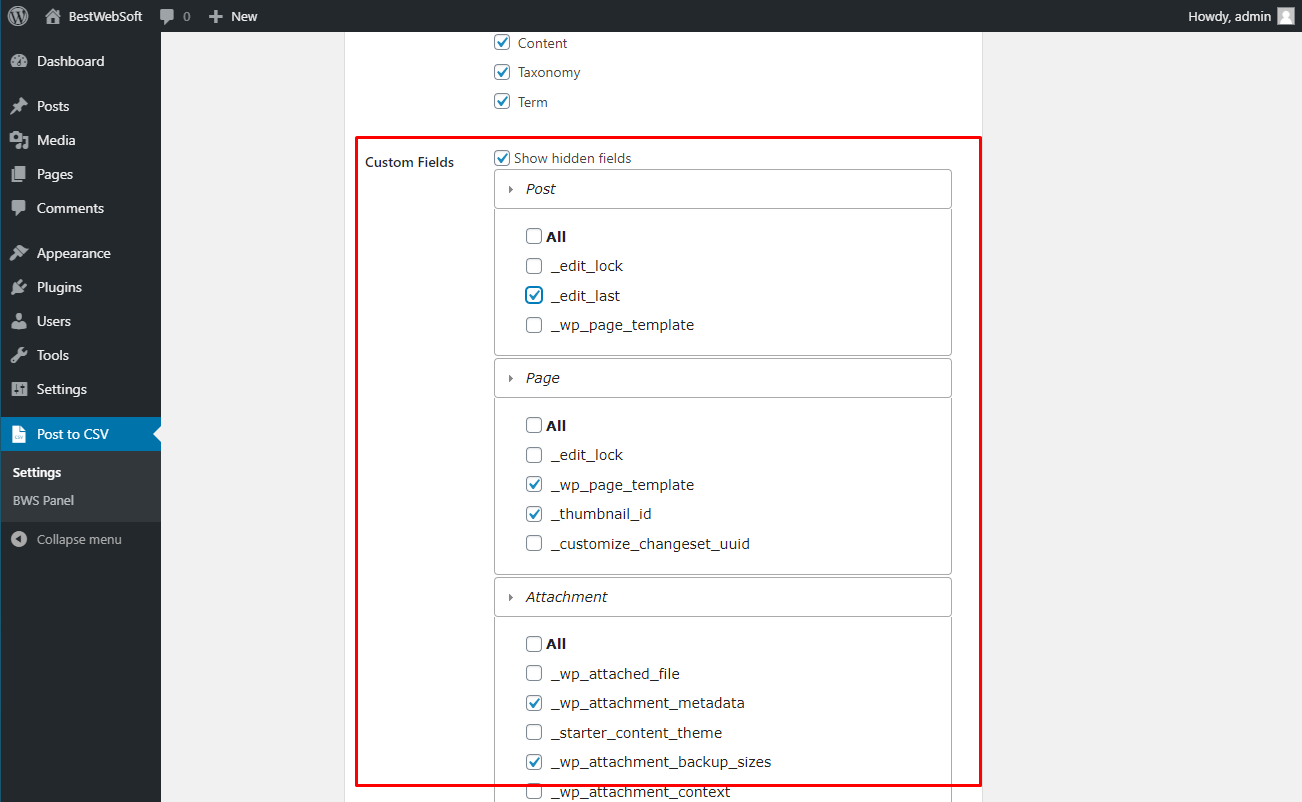Click New in the admin bar
This screenshot has height=802, width=1302.
244,16
